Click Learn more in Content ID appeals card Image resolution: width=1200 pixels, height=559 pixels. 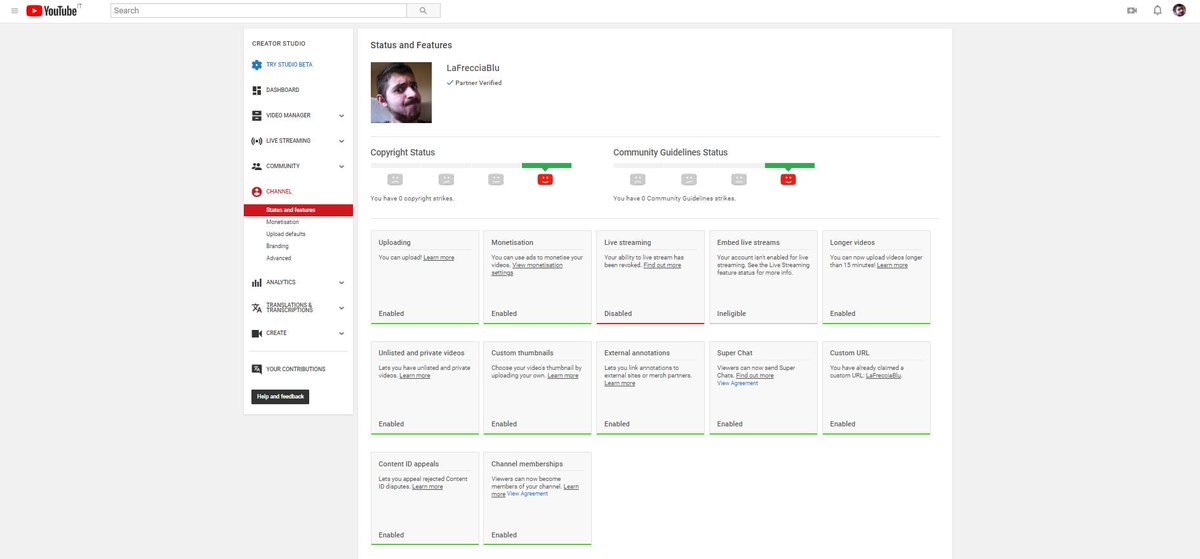pyautogui.click(x=427, y=487)
